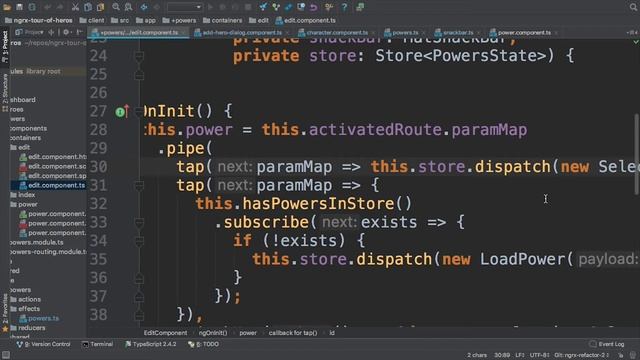This screenshot has width=640, height=360.
Task: Switch to character.component.ts tab
Action: tap(337, 33)
